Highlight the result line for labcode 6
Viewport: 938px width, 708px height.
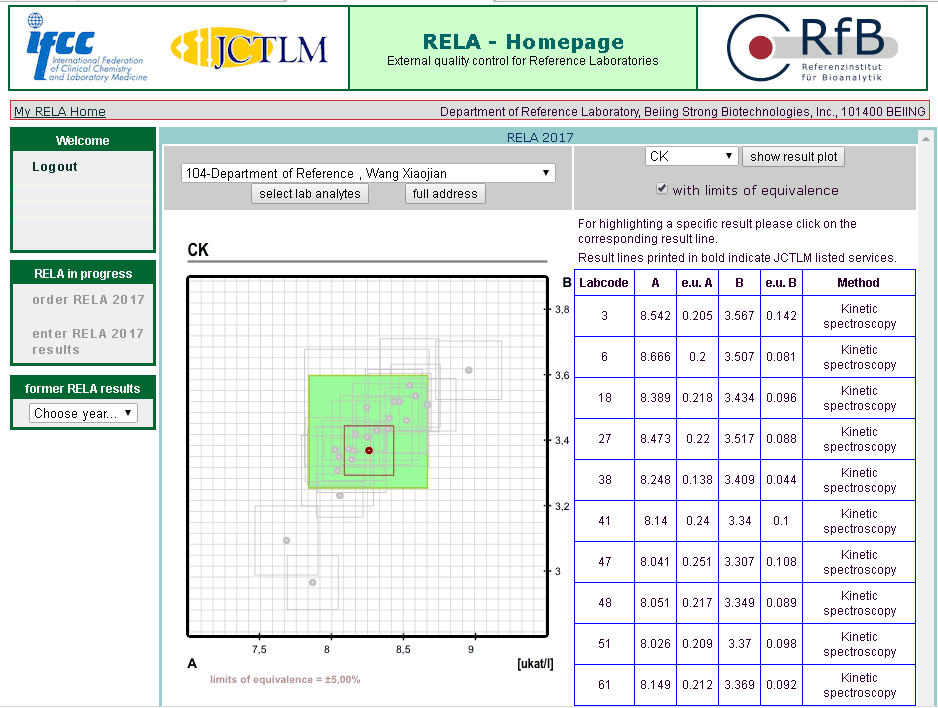(745, 357)
